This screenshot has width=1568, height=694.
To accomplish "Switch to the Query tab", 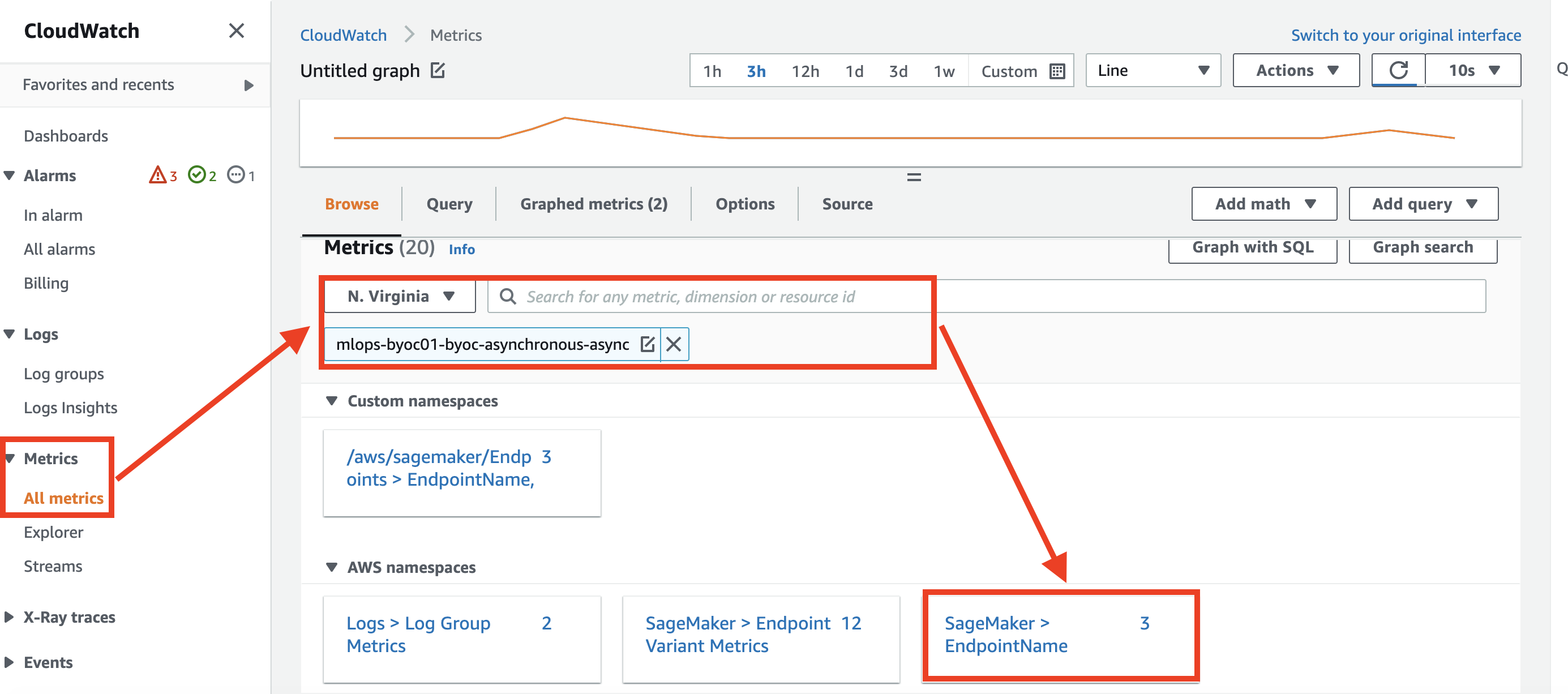I will (x=449, y=204).
